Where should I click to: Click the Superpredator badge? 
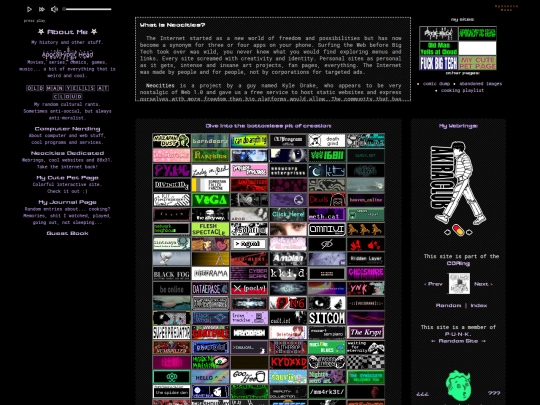172,333
